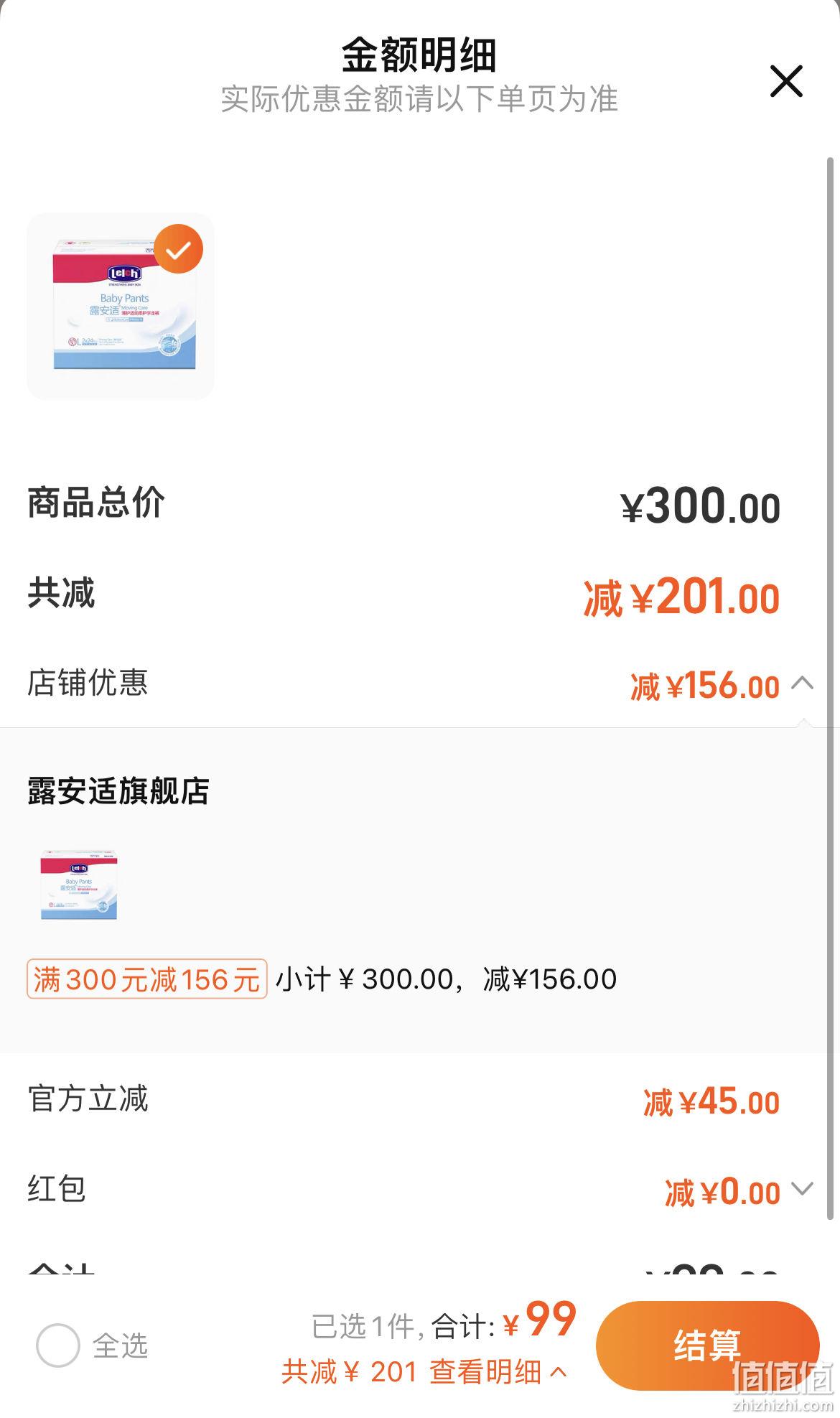The image size is (840, 1418).
Task: Tap the 店铺优惠 减¥156.00 amount
Action: (705, 686)
